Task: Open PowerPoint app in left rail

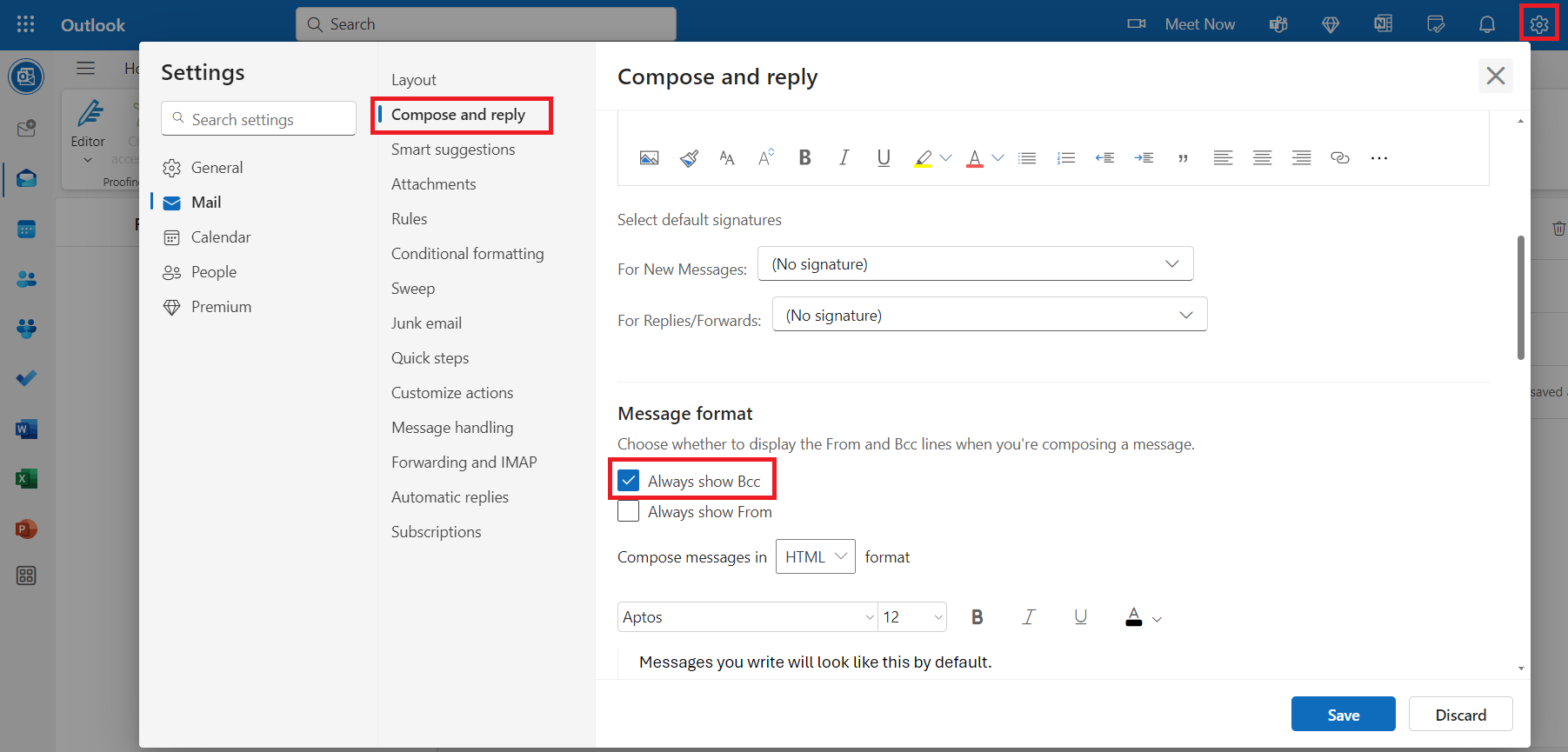Action: [x=26, y=529]
